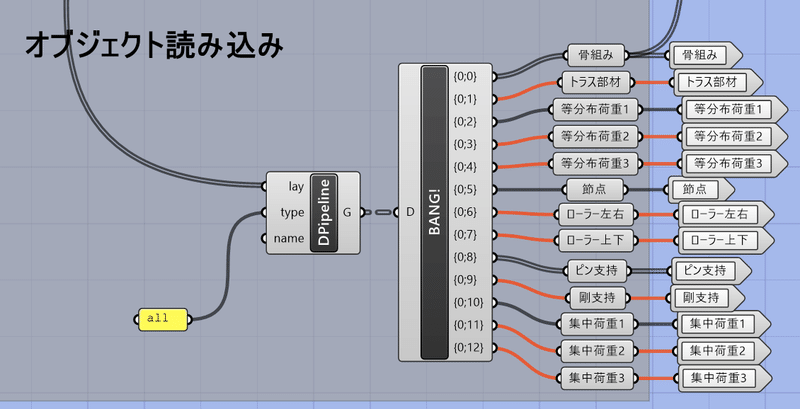Click the G output of DPipeline
Screen dimensions: 800x409
(x=347, y=213)
